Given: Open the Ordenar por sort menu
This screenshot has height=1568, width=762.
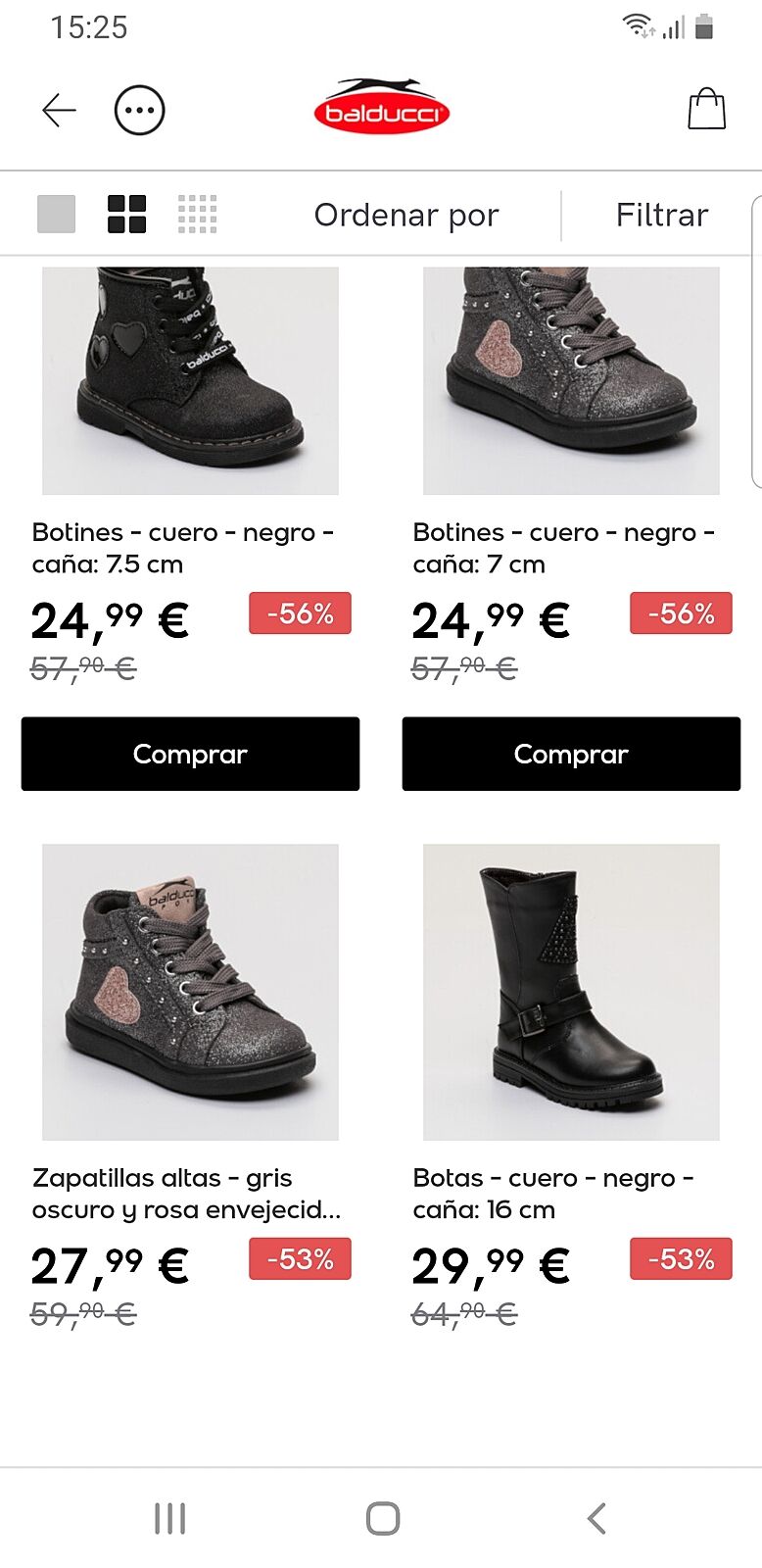Looking at the screenshot, I should tap(406, 215).
